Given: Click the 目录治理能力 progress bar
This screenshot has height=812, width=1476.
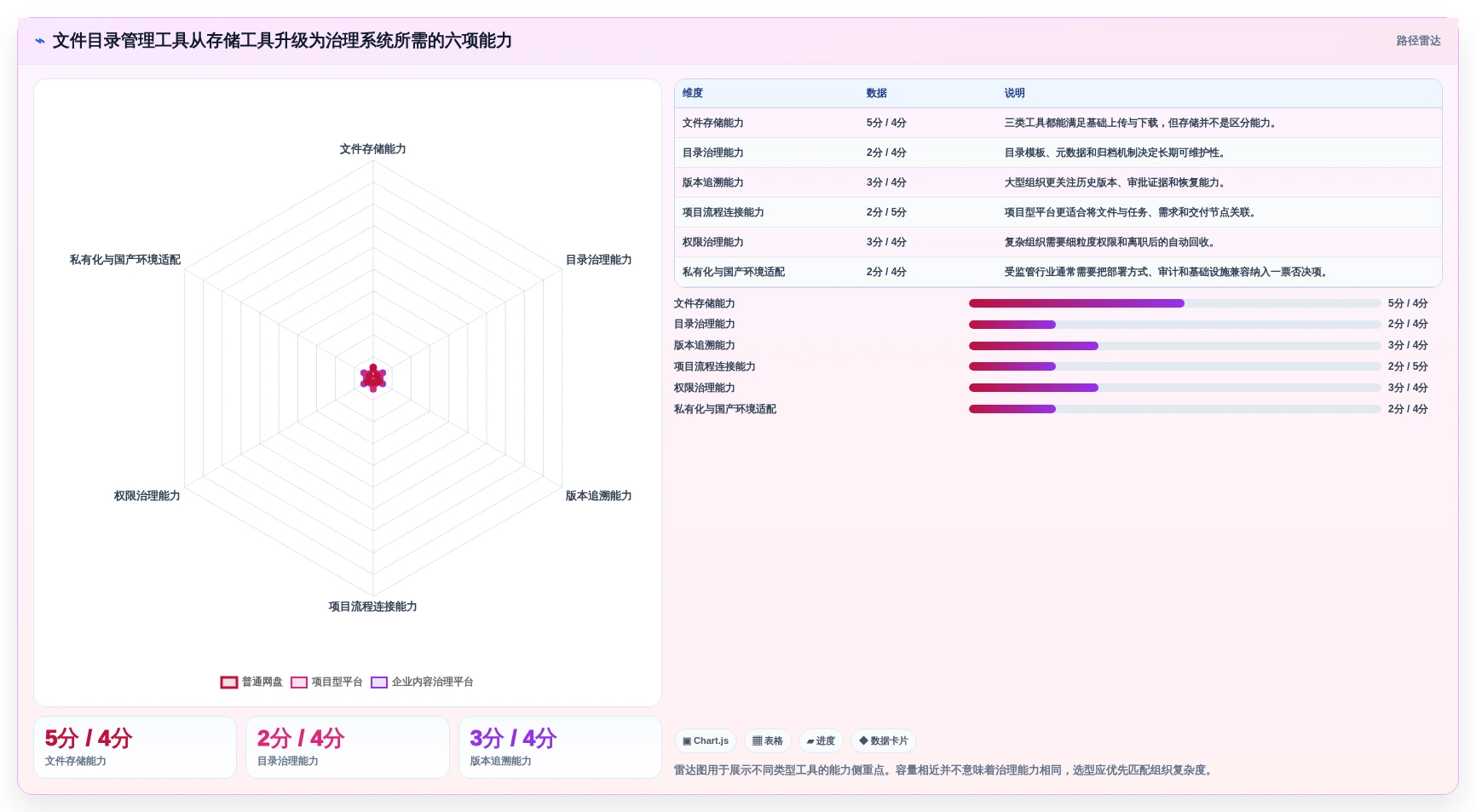Looking at the screenshot, I should [x=1175, y=325].
